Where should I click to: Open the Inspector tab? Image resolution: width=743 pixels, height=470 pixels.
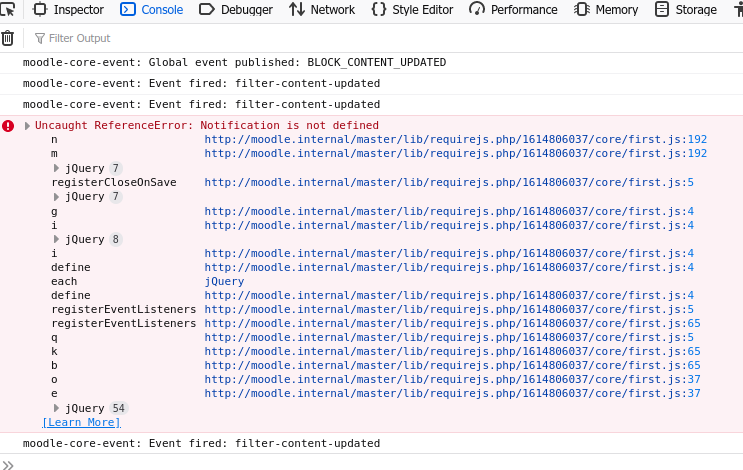pos(68,9)
